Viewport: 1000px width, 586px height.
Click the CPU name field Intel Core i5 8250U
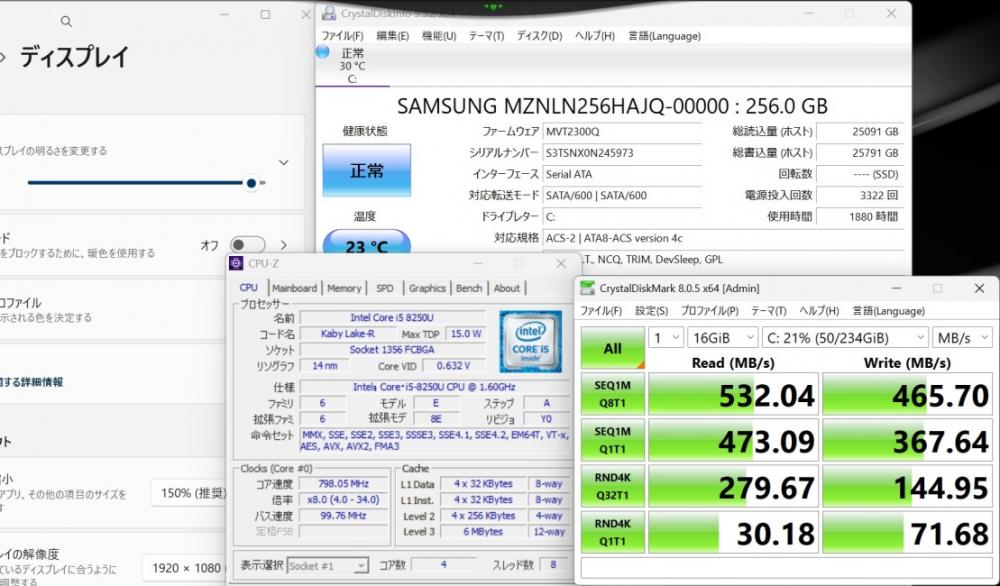point(392,318)
